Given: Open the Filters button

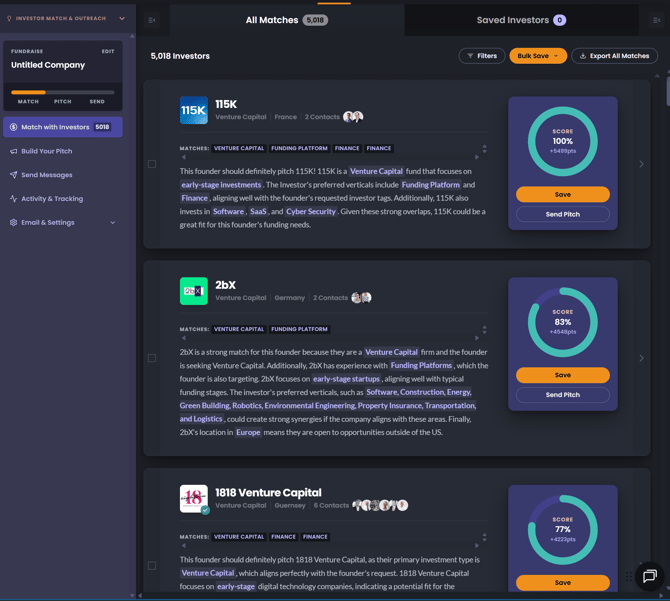Looking at the screenshot, I should pos(482,56).
